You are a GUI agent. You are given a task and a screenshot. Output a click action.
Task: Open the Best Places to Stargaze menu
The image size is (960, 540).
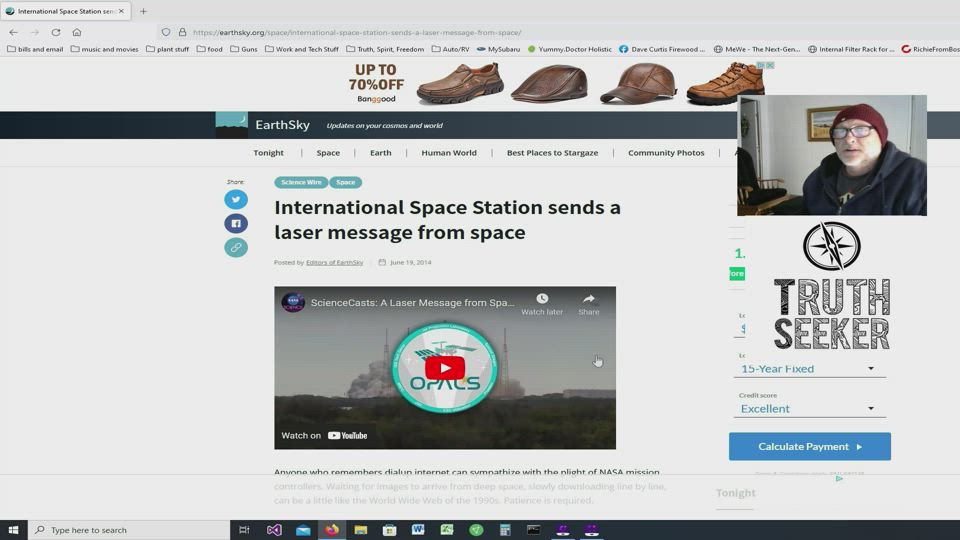click(552, 153)
